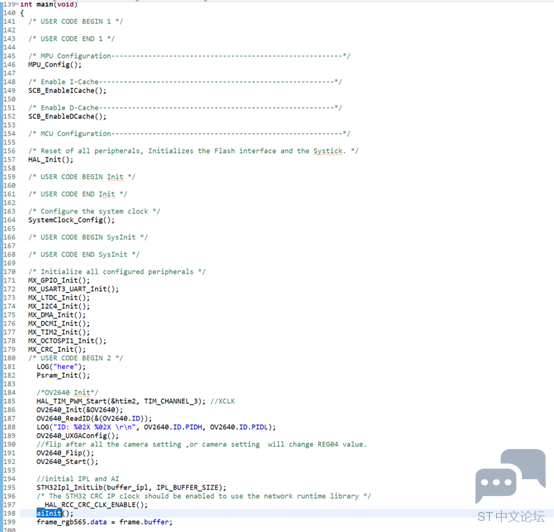Click the underlined word Systick in comment
Screen dimensions: 554x532
point(328,151)
